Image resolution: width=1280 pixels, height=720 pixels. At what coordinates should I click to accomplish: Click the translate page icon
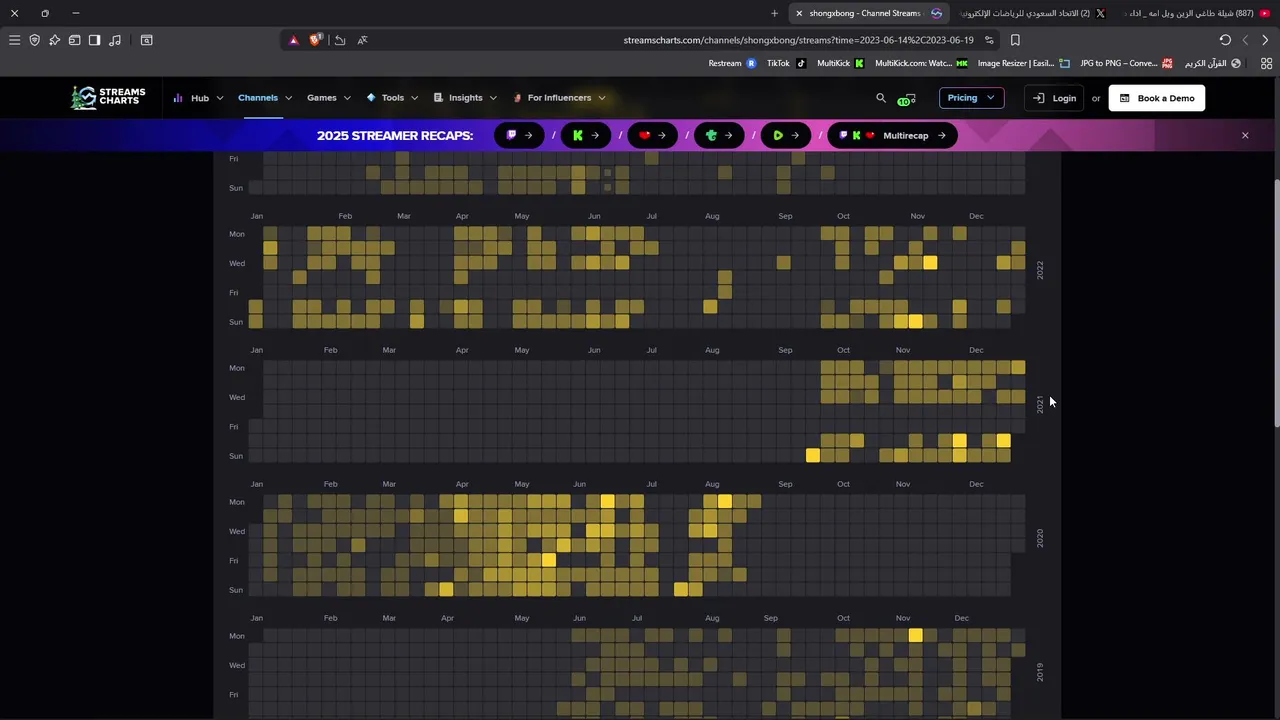362,40
